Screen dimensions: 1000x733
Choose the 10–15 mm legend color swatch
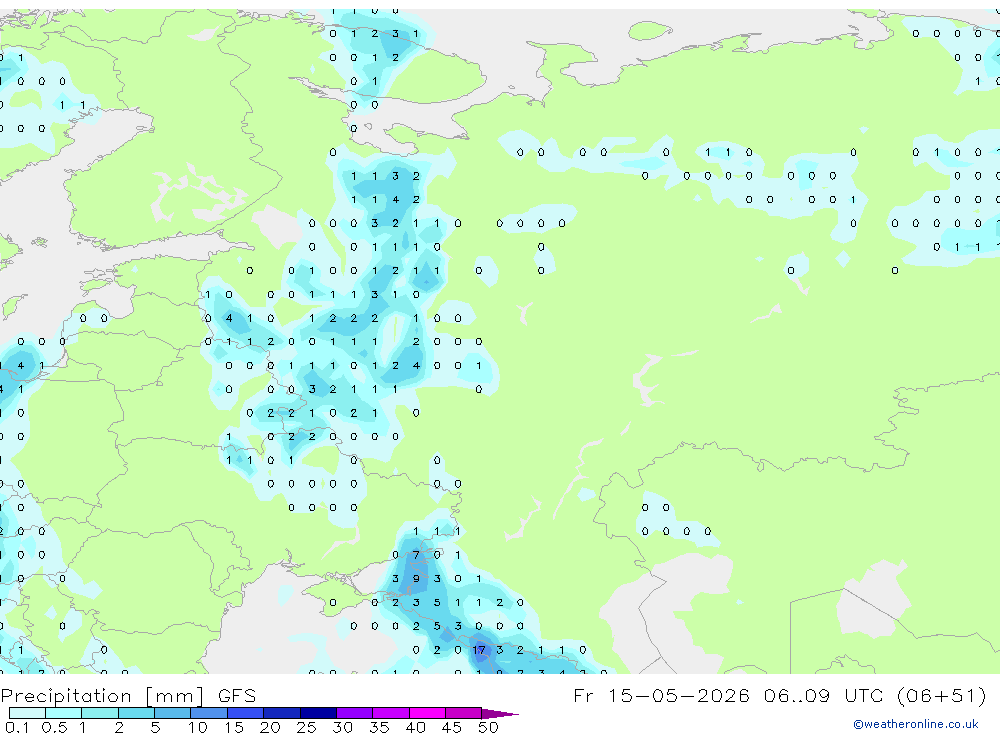click(x=209, y=713)
